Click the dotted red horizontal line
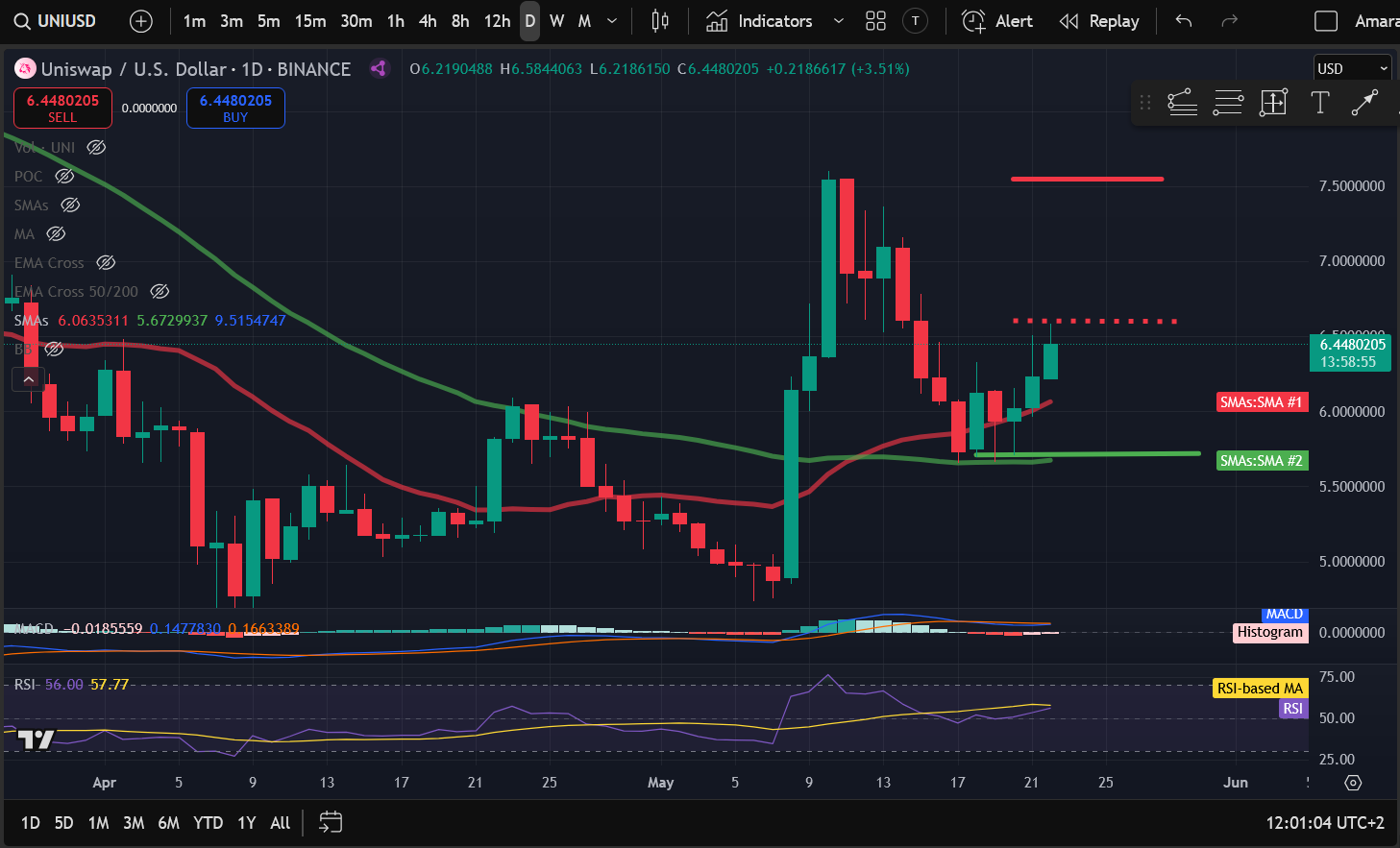Viewport: 1400px width, 848px height. tap(1094, 321)
